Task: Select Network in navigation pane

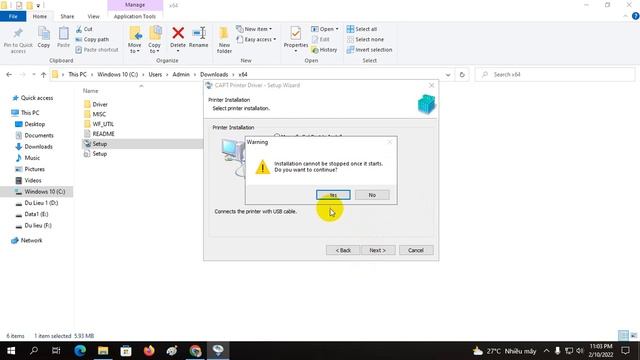Action: coord(31,240)
